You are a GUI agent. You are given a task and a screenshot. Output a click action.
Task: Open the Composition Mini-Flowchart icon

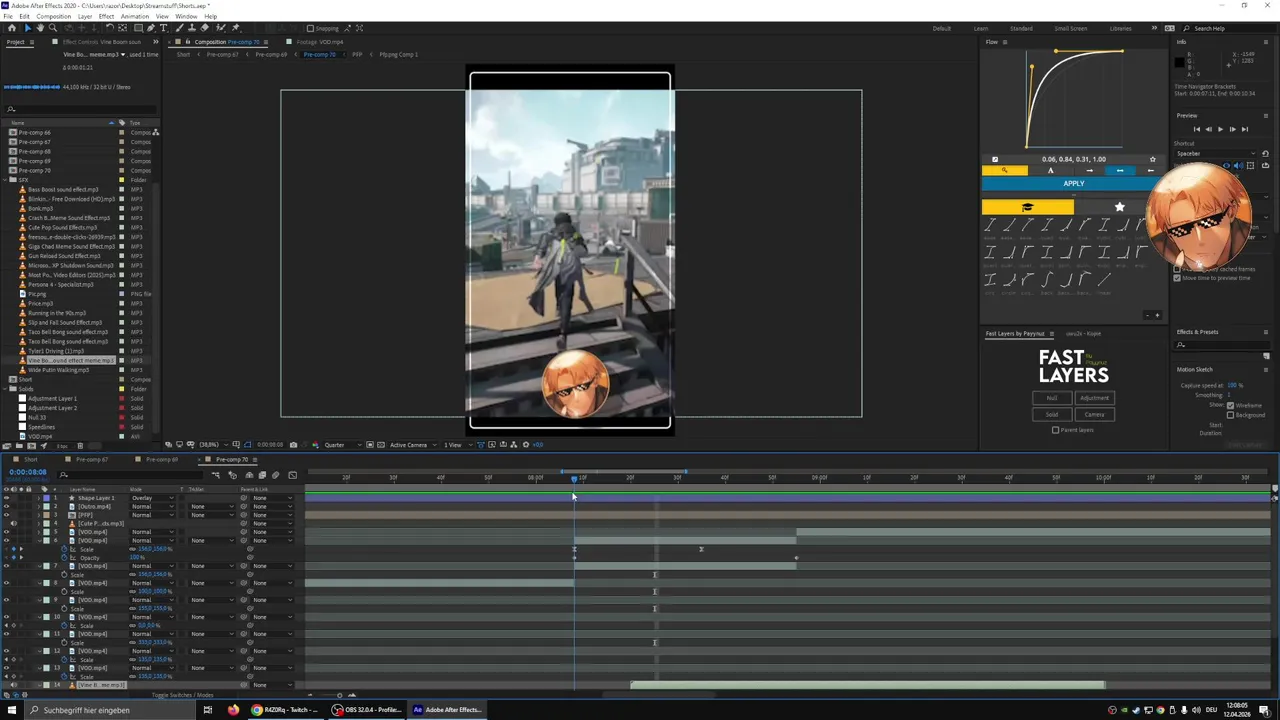pyautogui.click(x=216, y=475)
